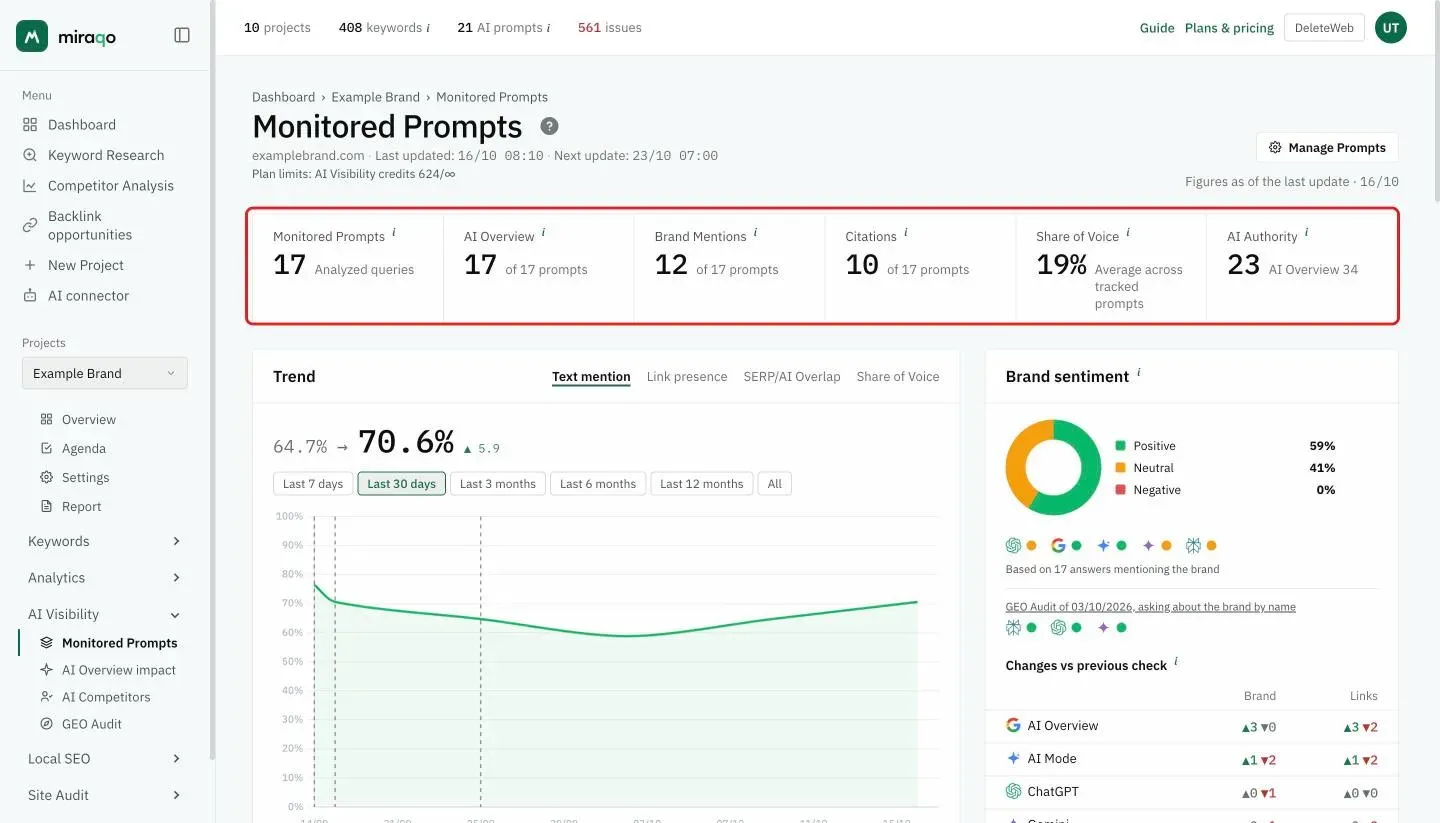
Task: Click the info icon next to Brand sentiment
Action: pyautogui.click(x=1138, y=373)
